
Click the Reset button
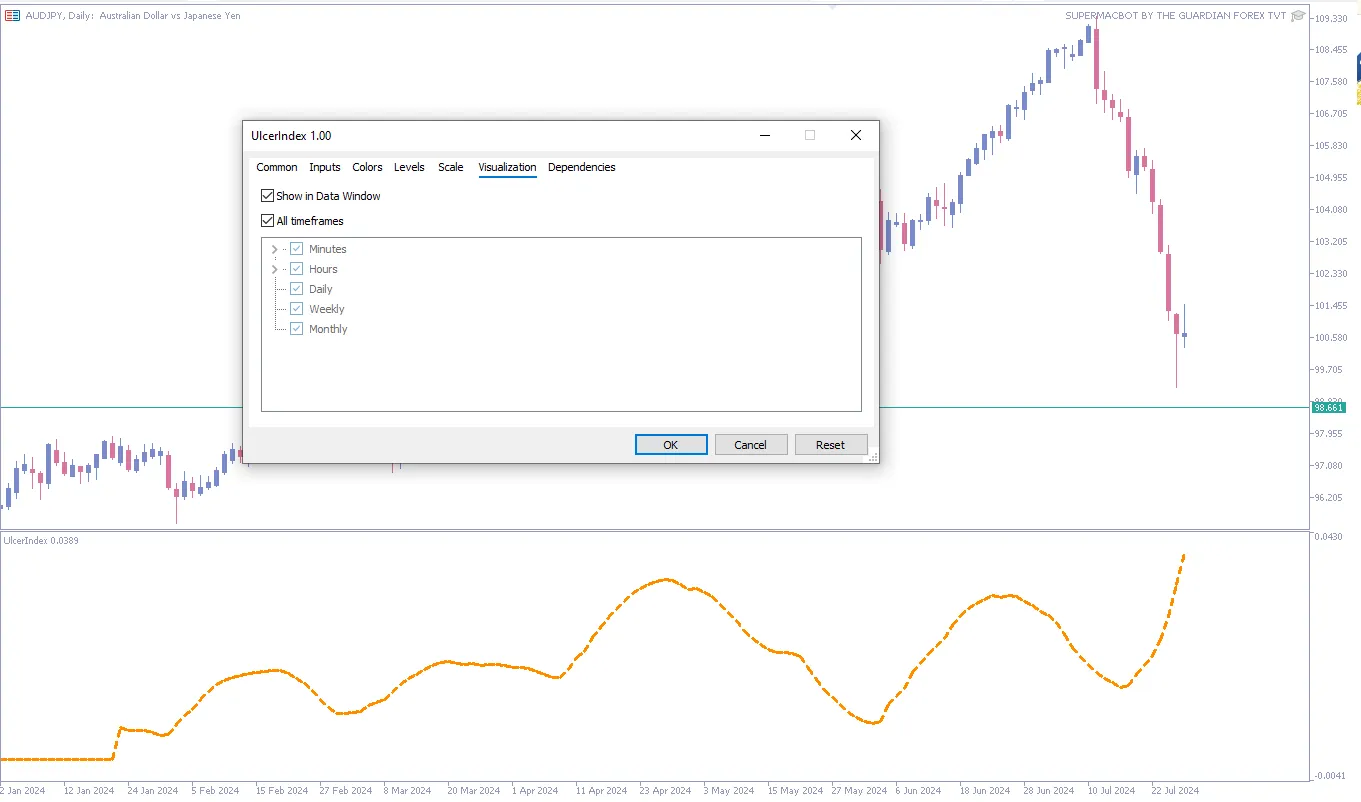830,445
